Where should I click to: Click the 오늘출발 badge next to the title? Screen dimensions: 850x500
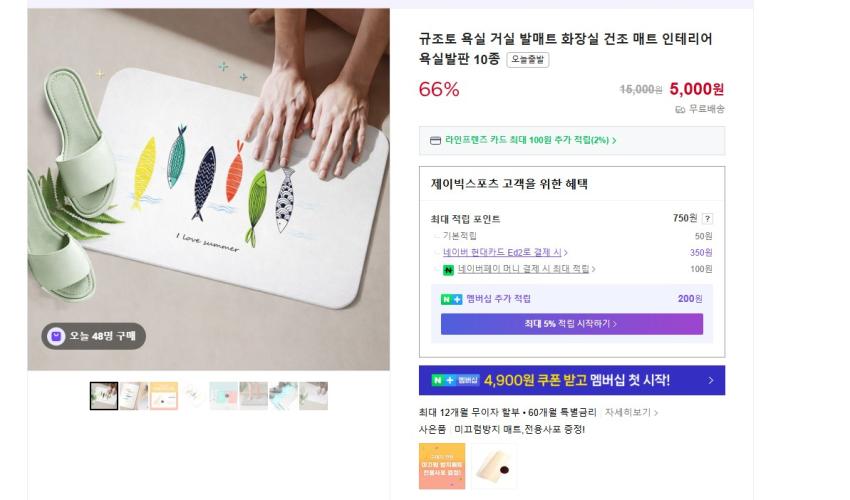tap(528, 60)
